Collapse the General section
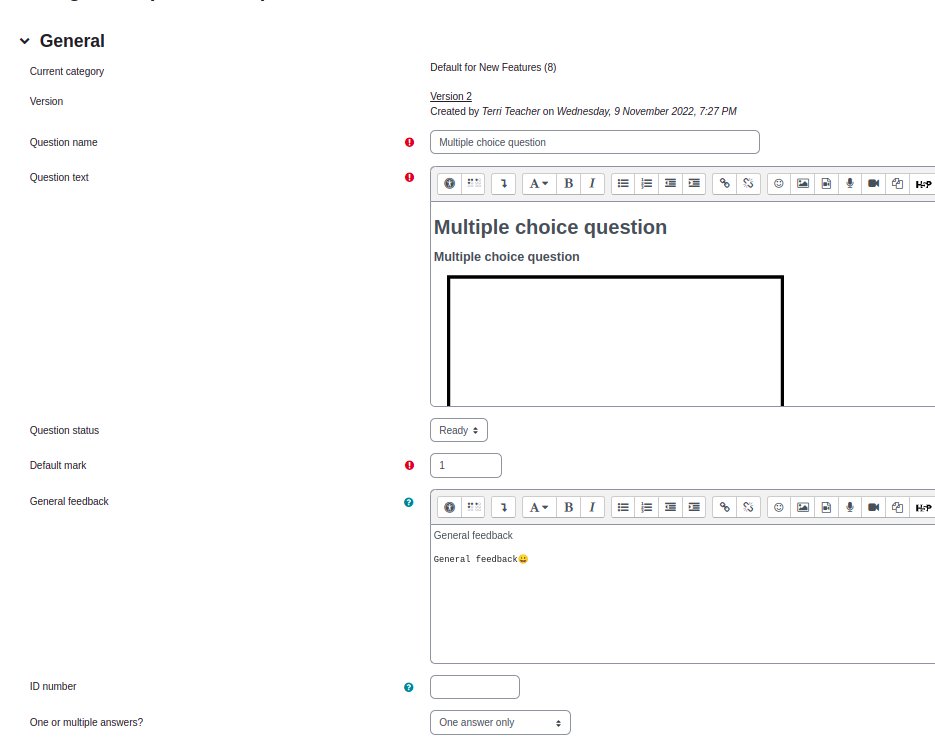This screenshot has height=749, width=935. 24,41
